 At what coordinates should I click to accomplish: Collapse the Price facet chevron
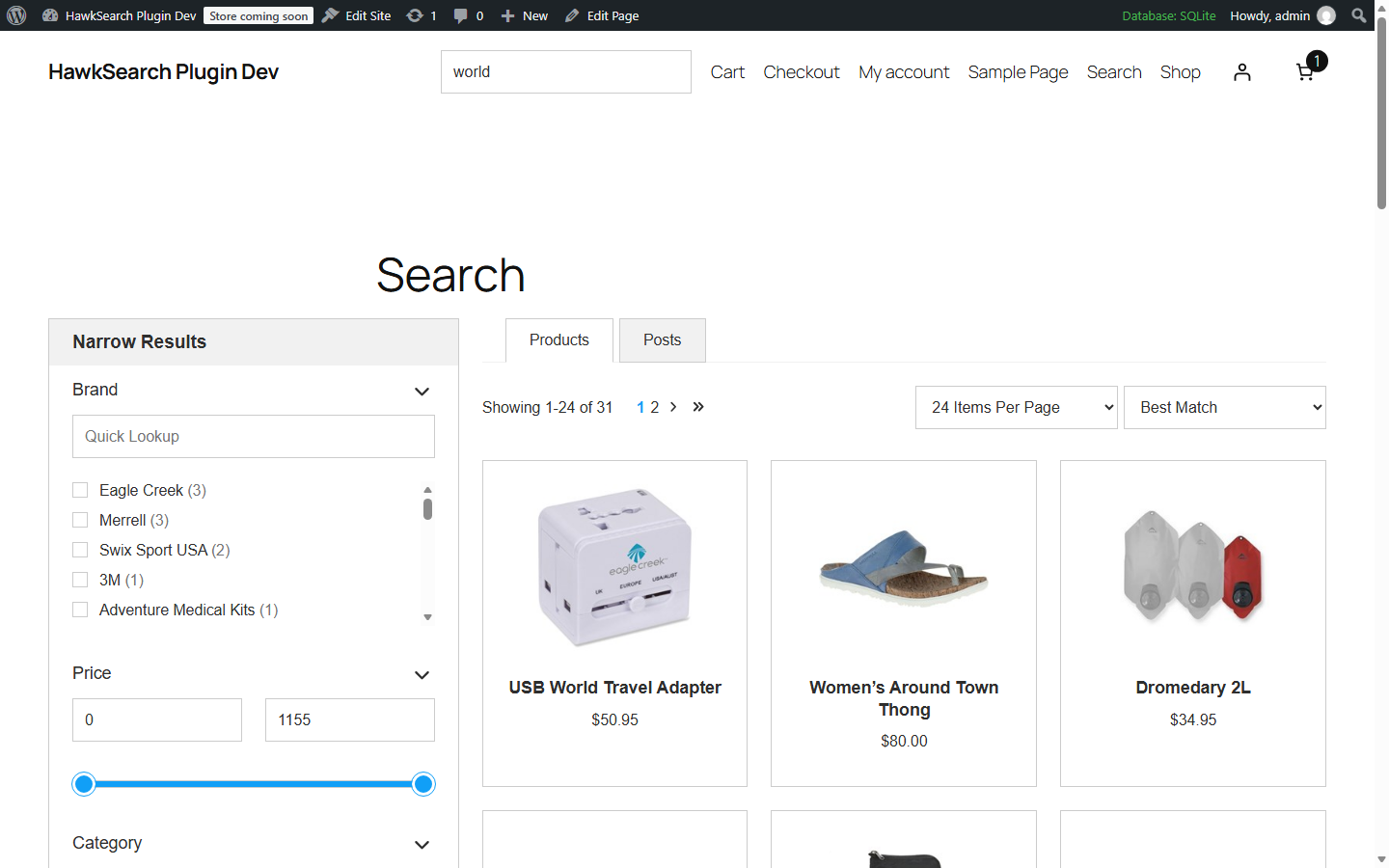pyautogui.click(x=422, y=675)
